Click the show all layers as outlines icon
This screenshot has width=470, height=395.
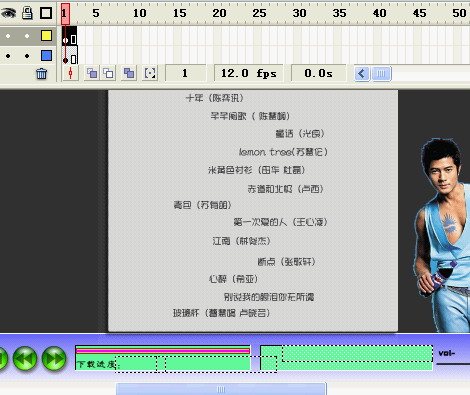[46, 13]
